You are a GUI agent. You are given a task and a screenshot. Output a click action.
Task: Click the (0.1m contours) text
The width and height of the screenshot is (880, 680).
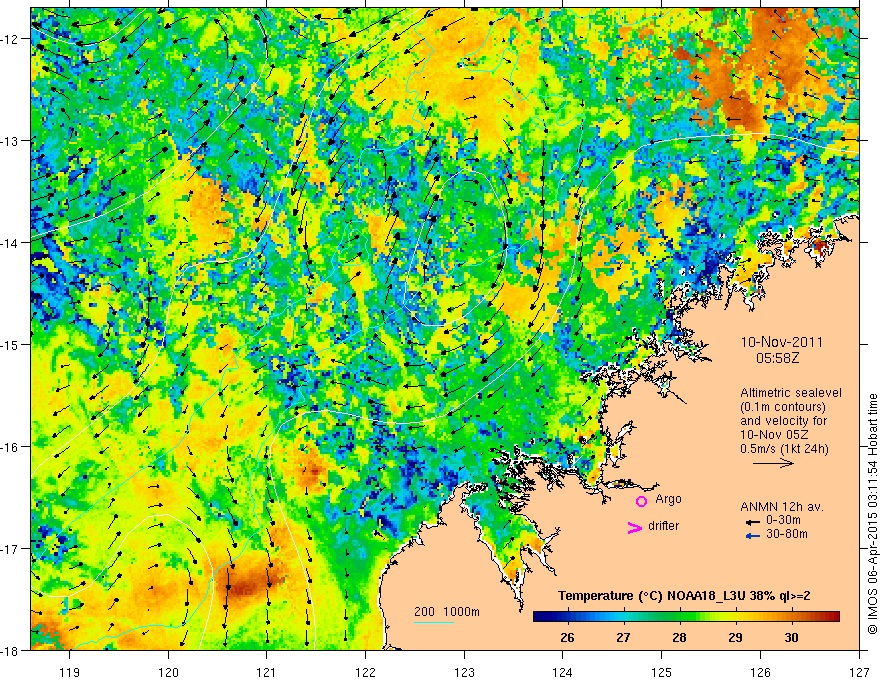coord(783,407)
